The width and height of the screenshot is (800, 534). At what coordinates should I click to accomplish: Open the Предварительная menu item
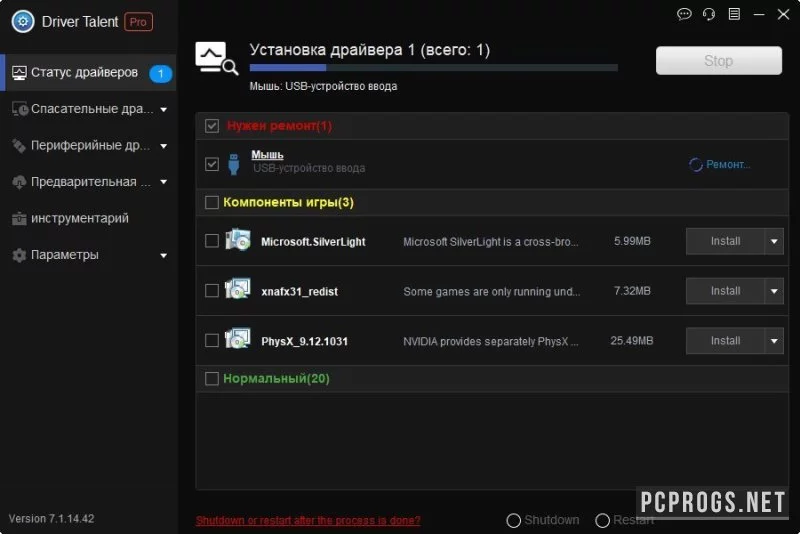click(x=88, y=182)
